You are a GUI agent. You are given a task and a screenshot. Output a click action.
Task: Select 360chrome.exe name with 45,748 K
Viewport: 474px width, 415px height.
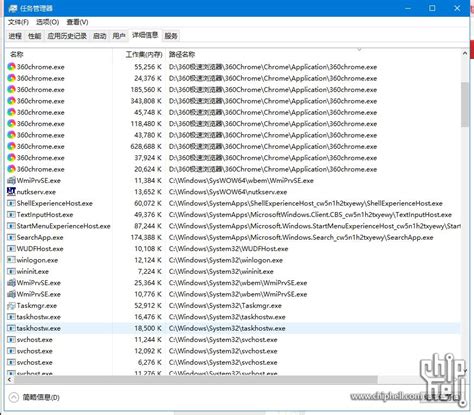pos(41,112)
